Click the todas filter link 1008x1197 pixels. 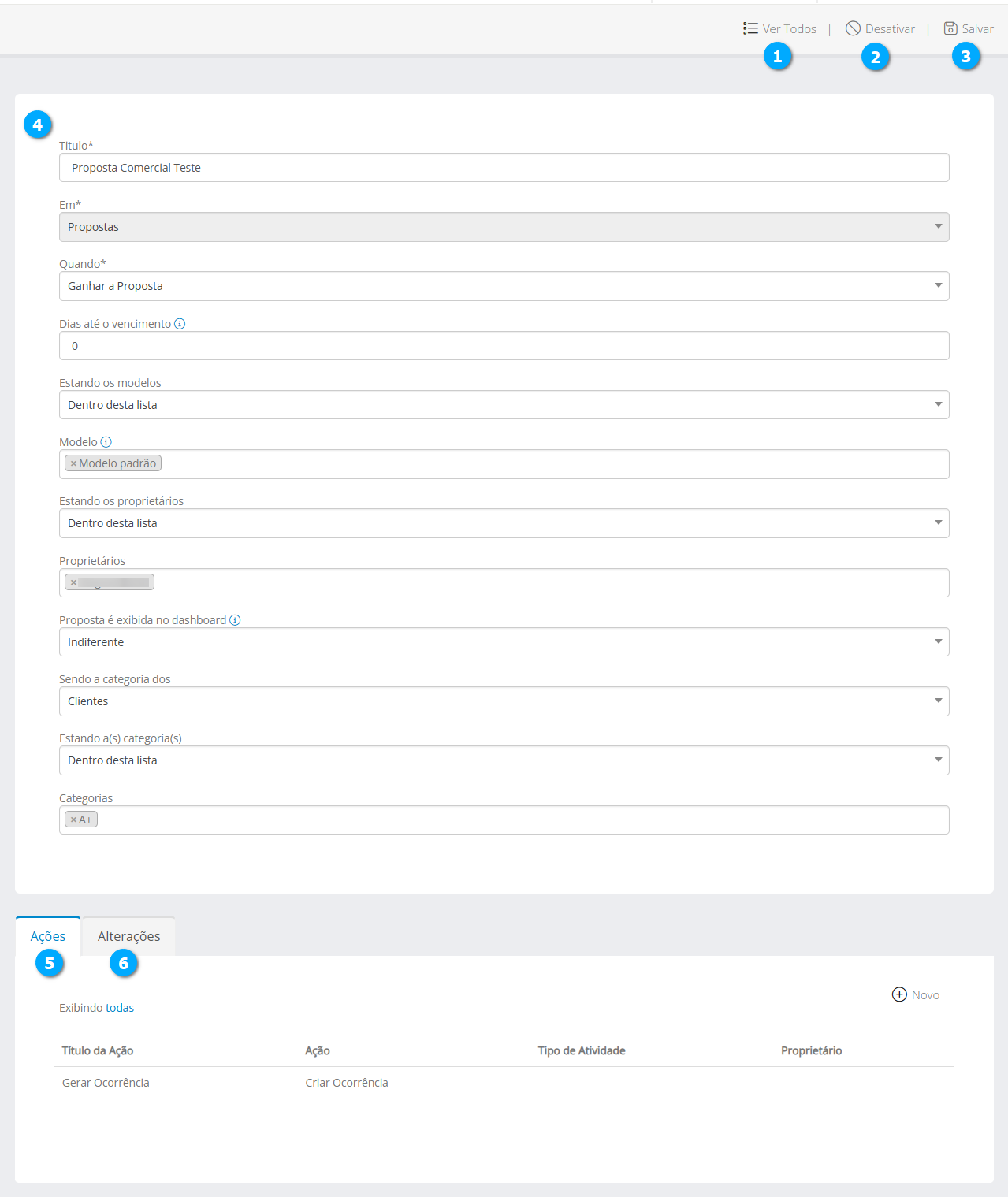[x=120, y=1008]
